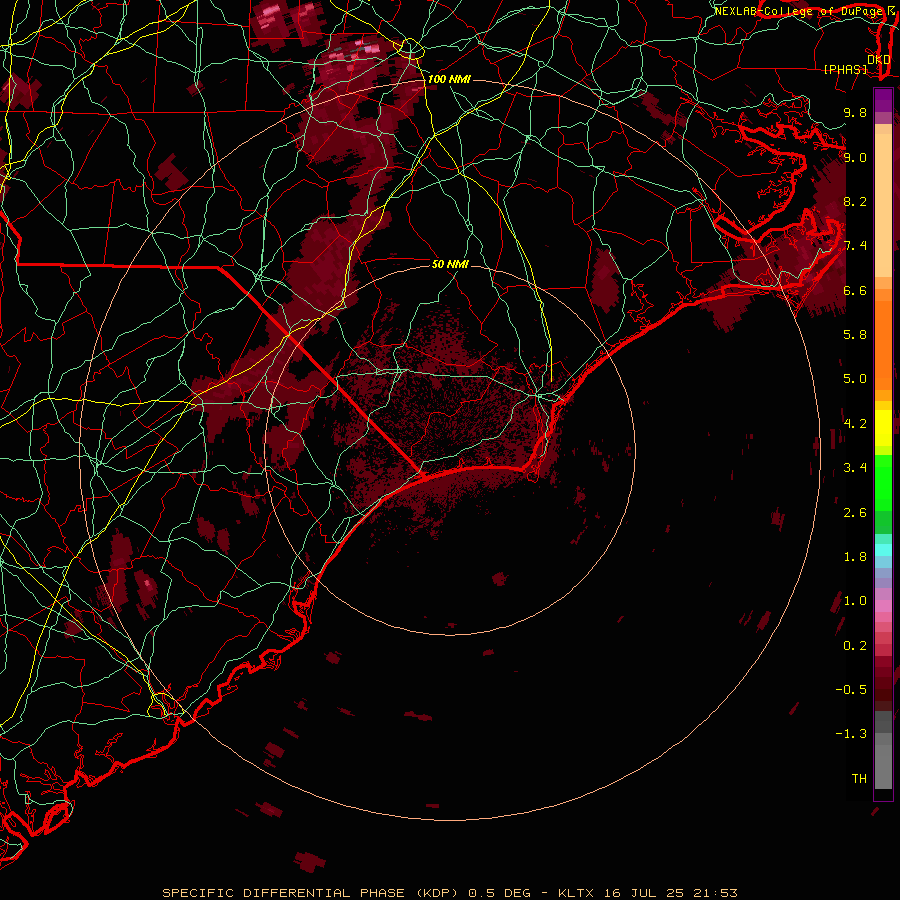Click the purple top segment of color bar
Image resolution: width=900 pixels, height=900 pixels.
pyautogui.click(x=883, y=100)
